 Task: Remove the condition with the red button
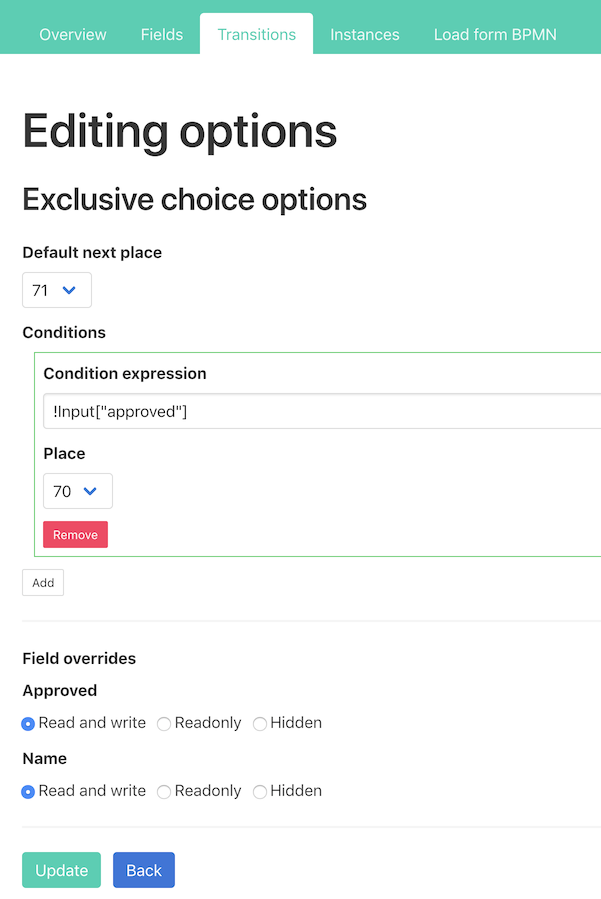point(75,535)
